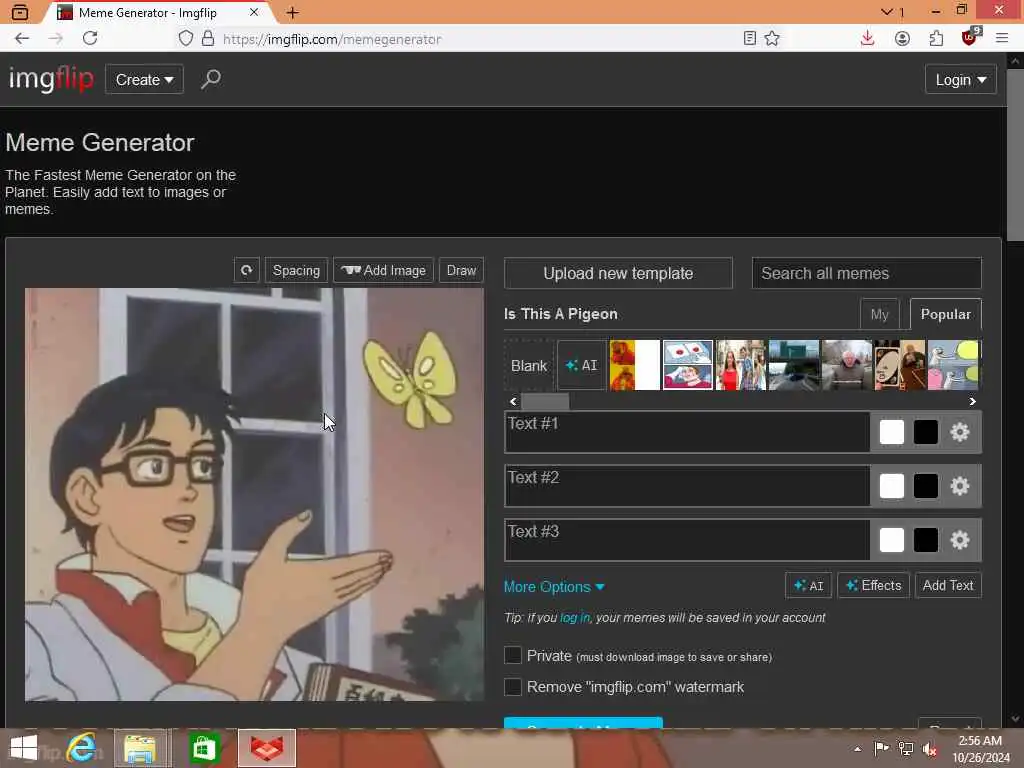Open the site search magnifier
The height and width of the screenshot is (768, 1024).
point(210,80)
